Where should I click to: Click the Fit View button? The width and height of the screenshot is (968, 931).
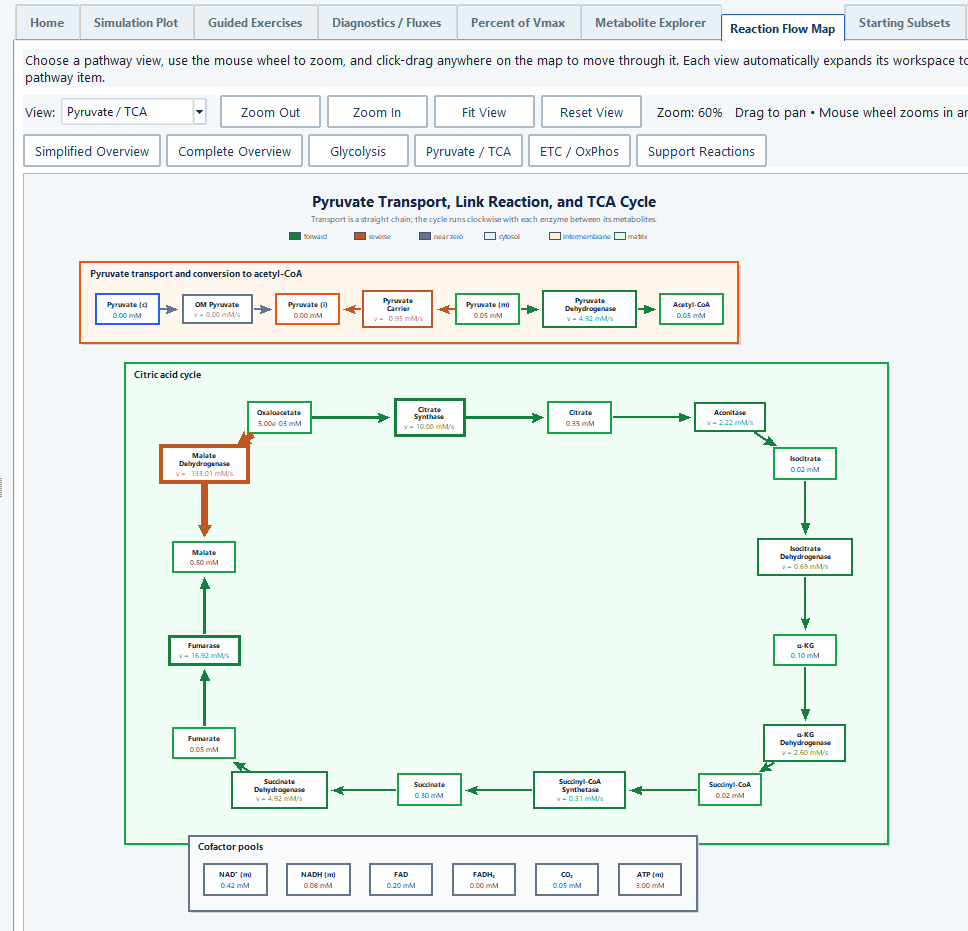[484, 112]
